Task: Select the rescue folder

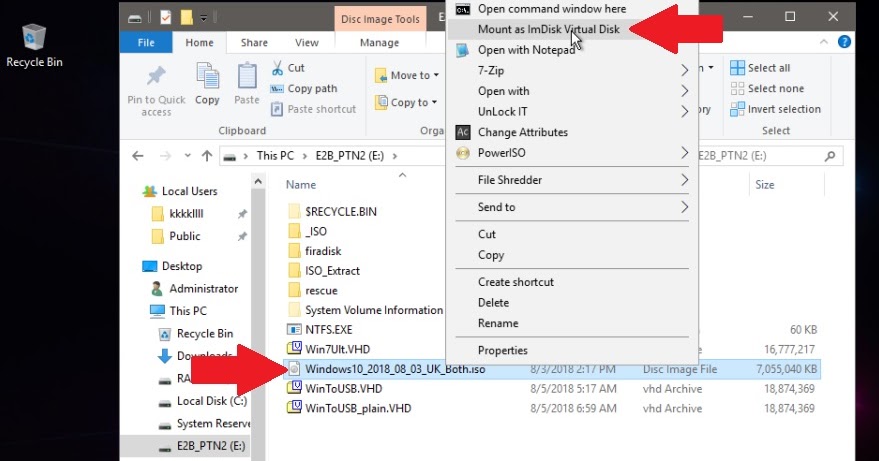Action: (312, 291)
